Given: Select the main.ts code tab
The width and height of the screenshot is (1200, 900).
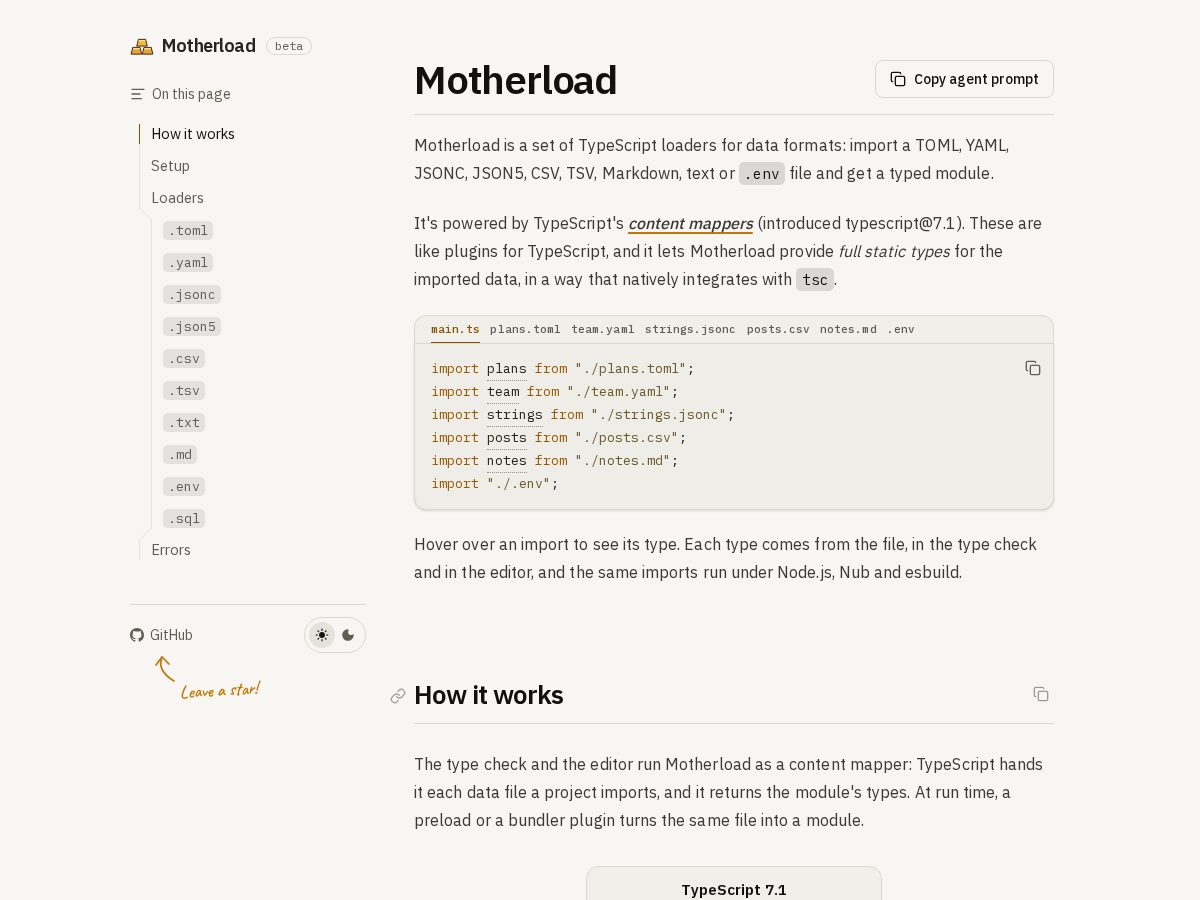Looking at the screenshot, I should (455, 329).
